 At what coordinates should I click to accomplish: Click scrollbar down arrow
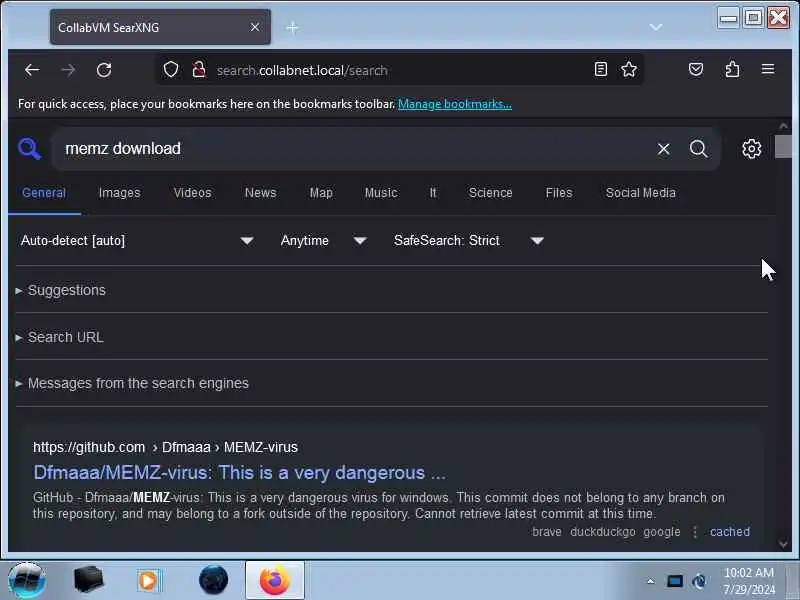click(x=783, y=544)
